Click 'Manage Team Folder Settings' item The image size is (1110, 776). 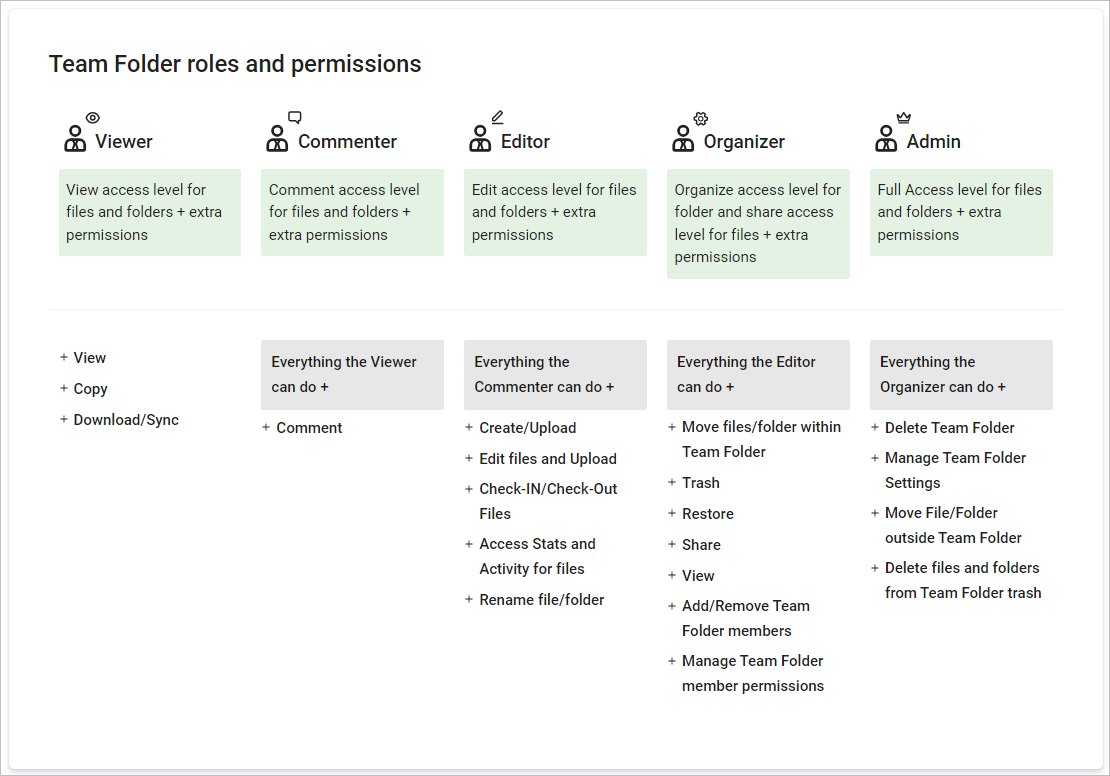click(x=955, y=470)
